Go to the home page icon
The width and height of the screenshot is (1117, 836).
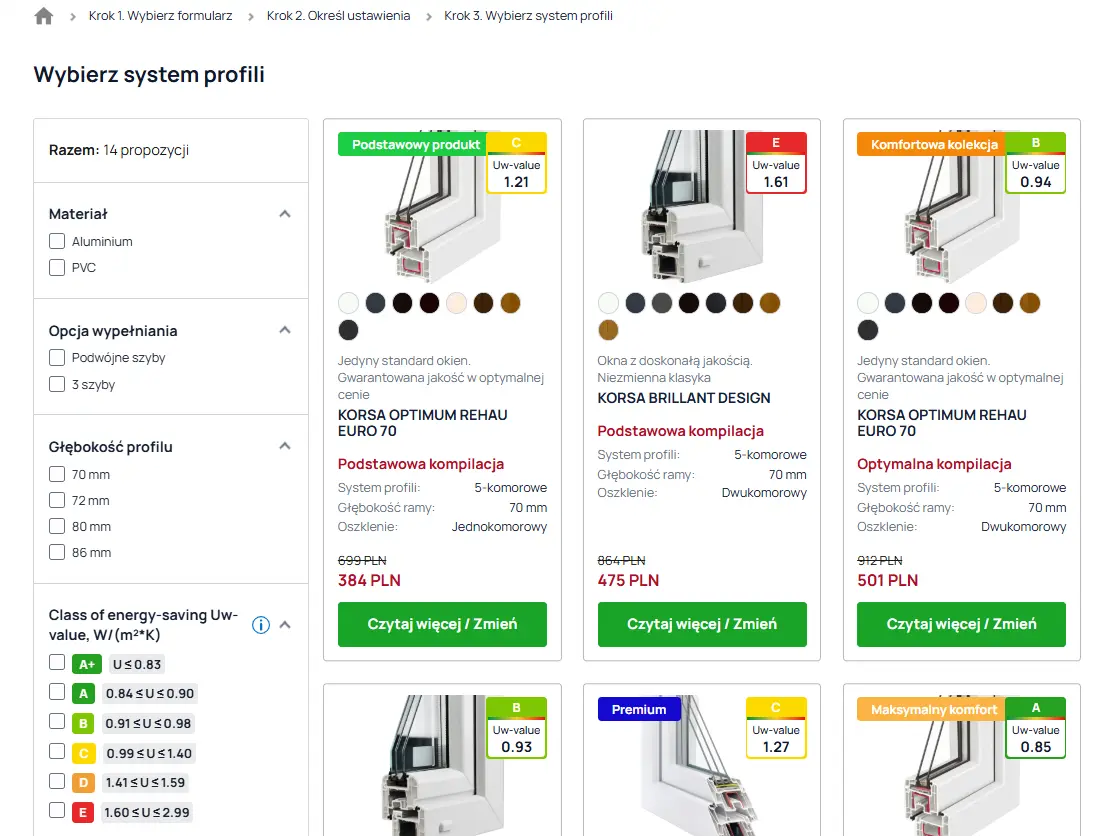(x=43, y=16)
